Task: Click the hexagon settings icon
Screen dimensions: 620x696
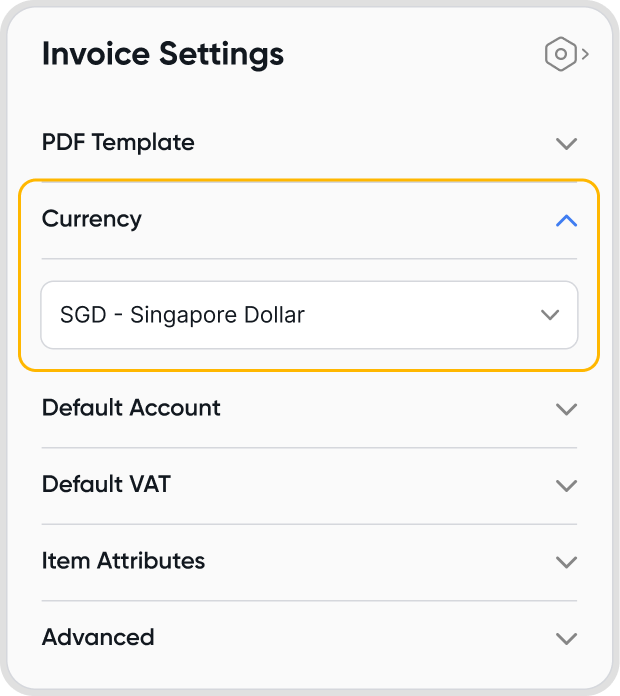Action: click(x=561, y=54)
